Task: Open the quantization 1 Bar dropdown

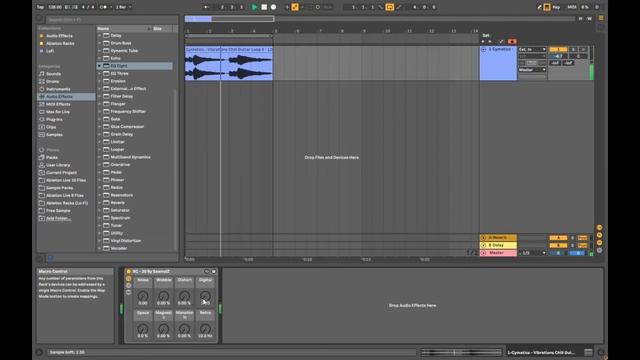Action: [123, 7]
